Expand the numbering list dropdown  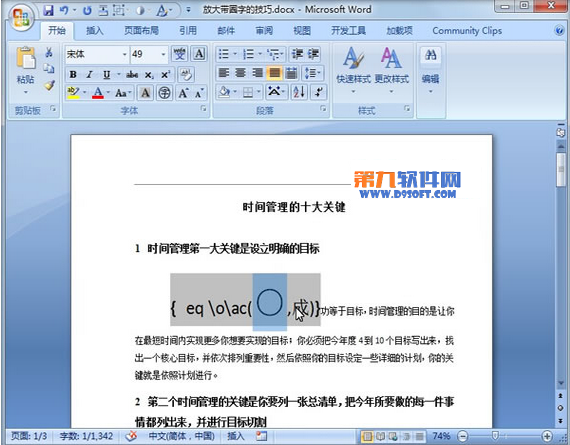[260, 55]
